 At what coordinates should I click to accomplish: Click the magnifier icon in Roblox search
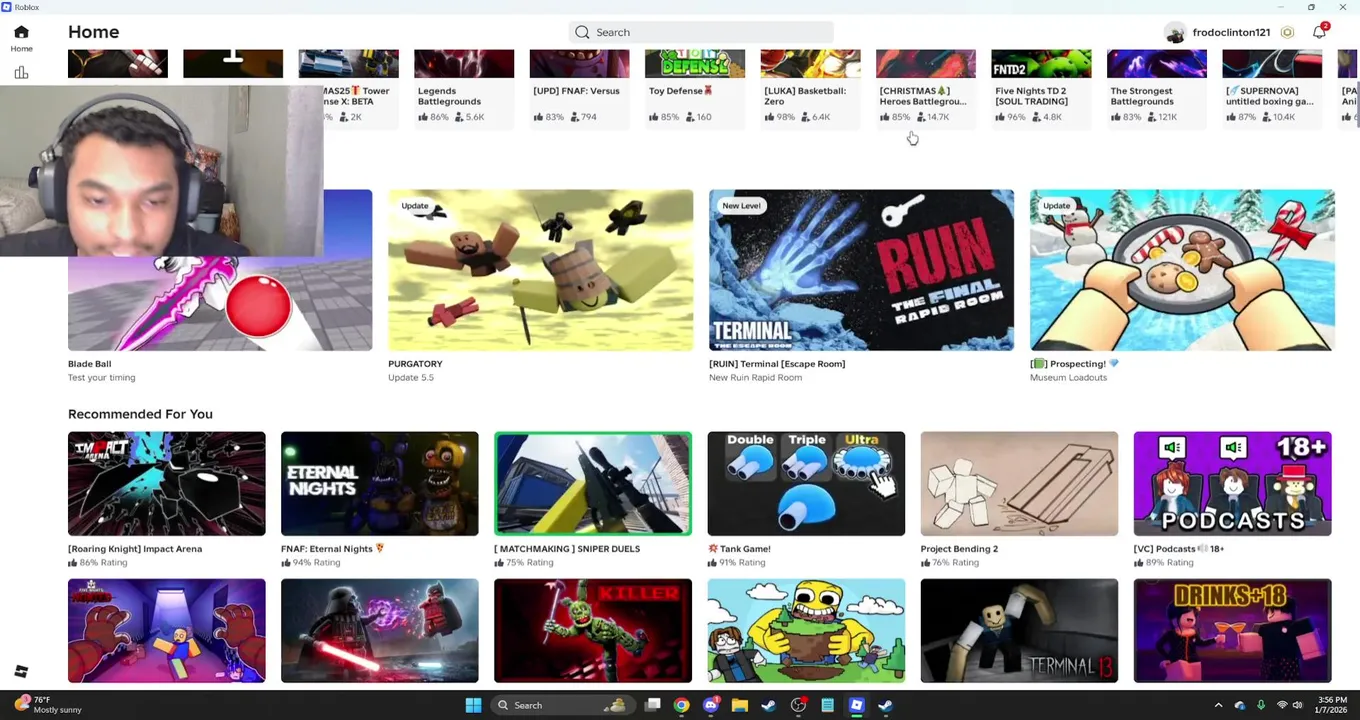pyautogui.click(x=582, y=32)
